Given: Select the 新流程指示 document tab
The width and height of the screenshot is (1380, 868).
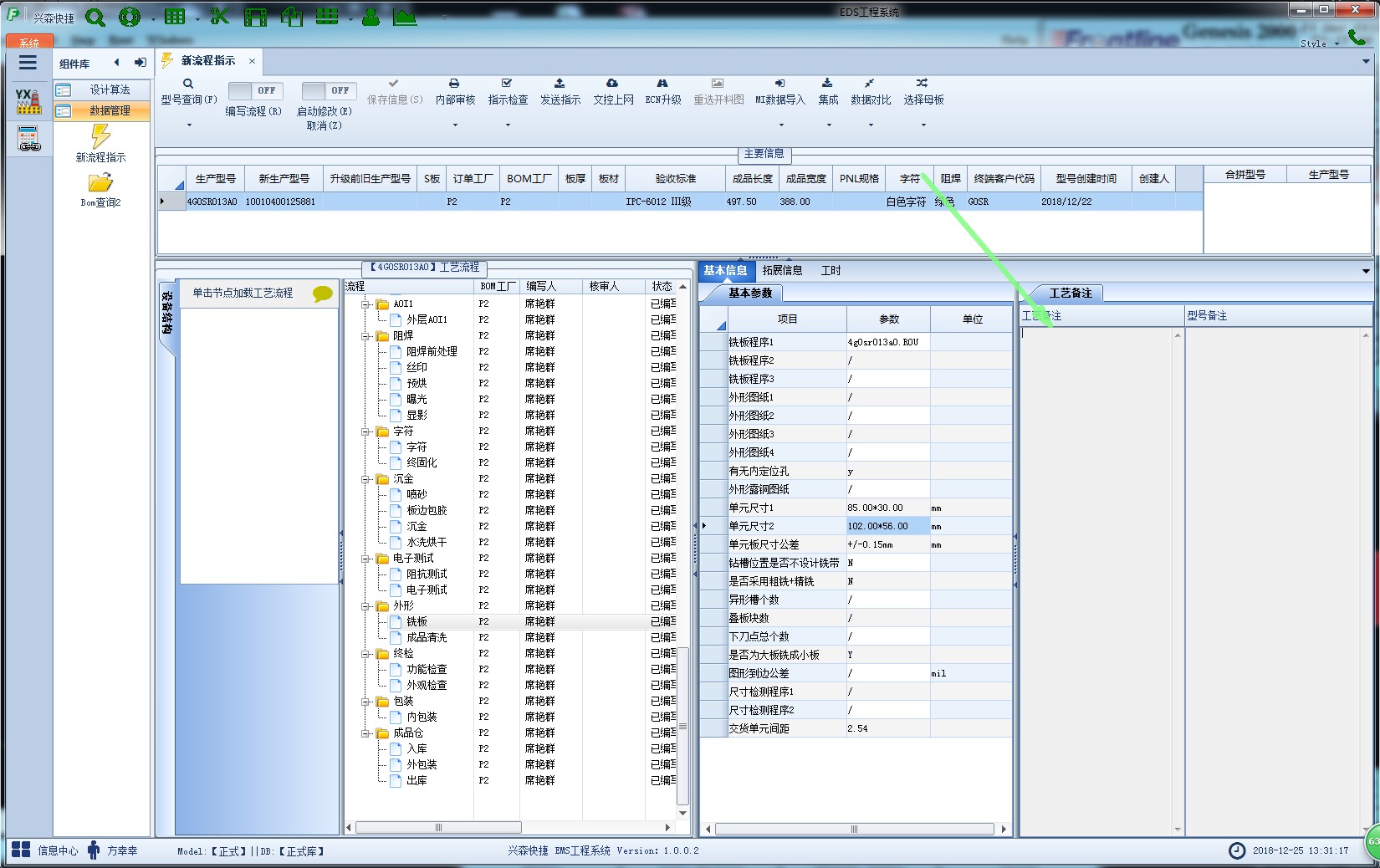Looking at the screenshot, I should click(208, 61).
